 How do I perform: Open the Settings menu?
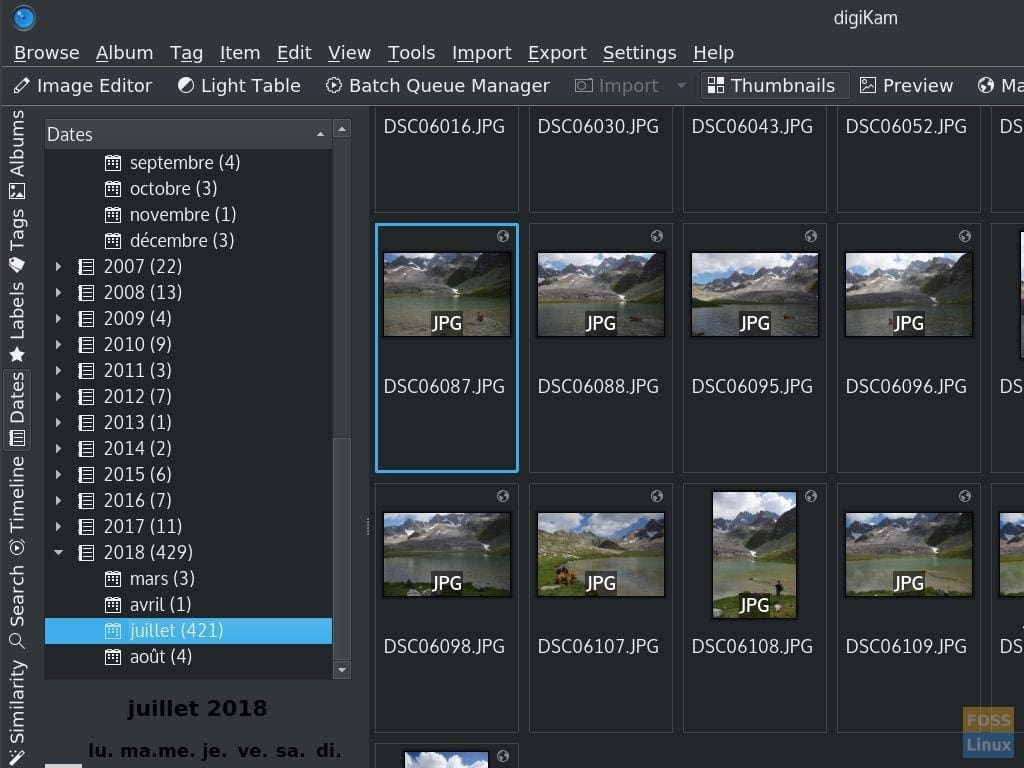tap(639, 53)
